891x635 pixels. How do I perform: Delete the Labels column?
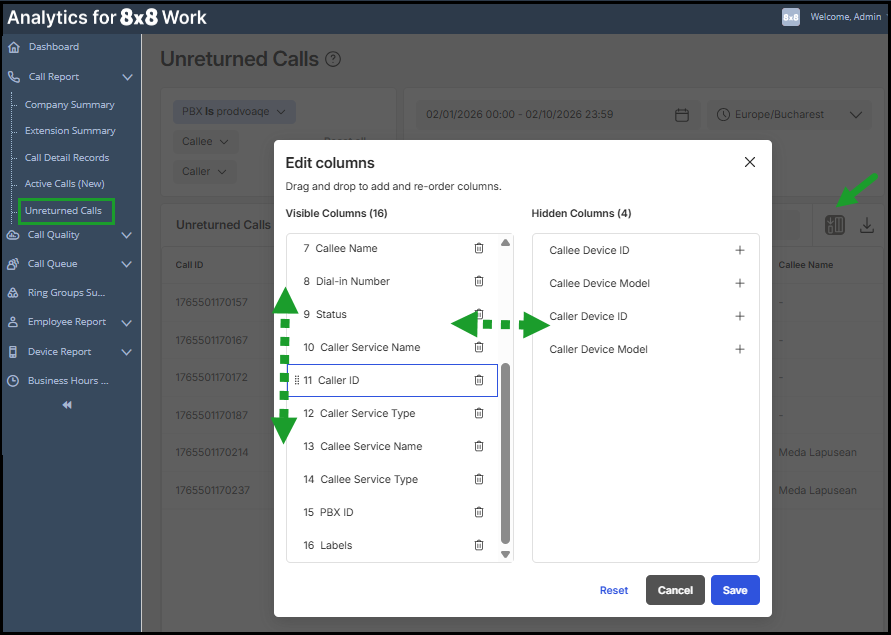(479, 545)
